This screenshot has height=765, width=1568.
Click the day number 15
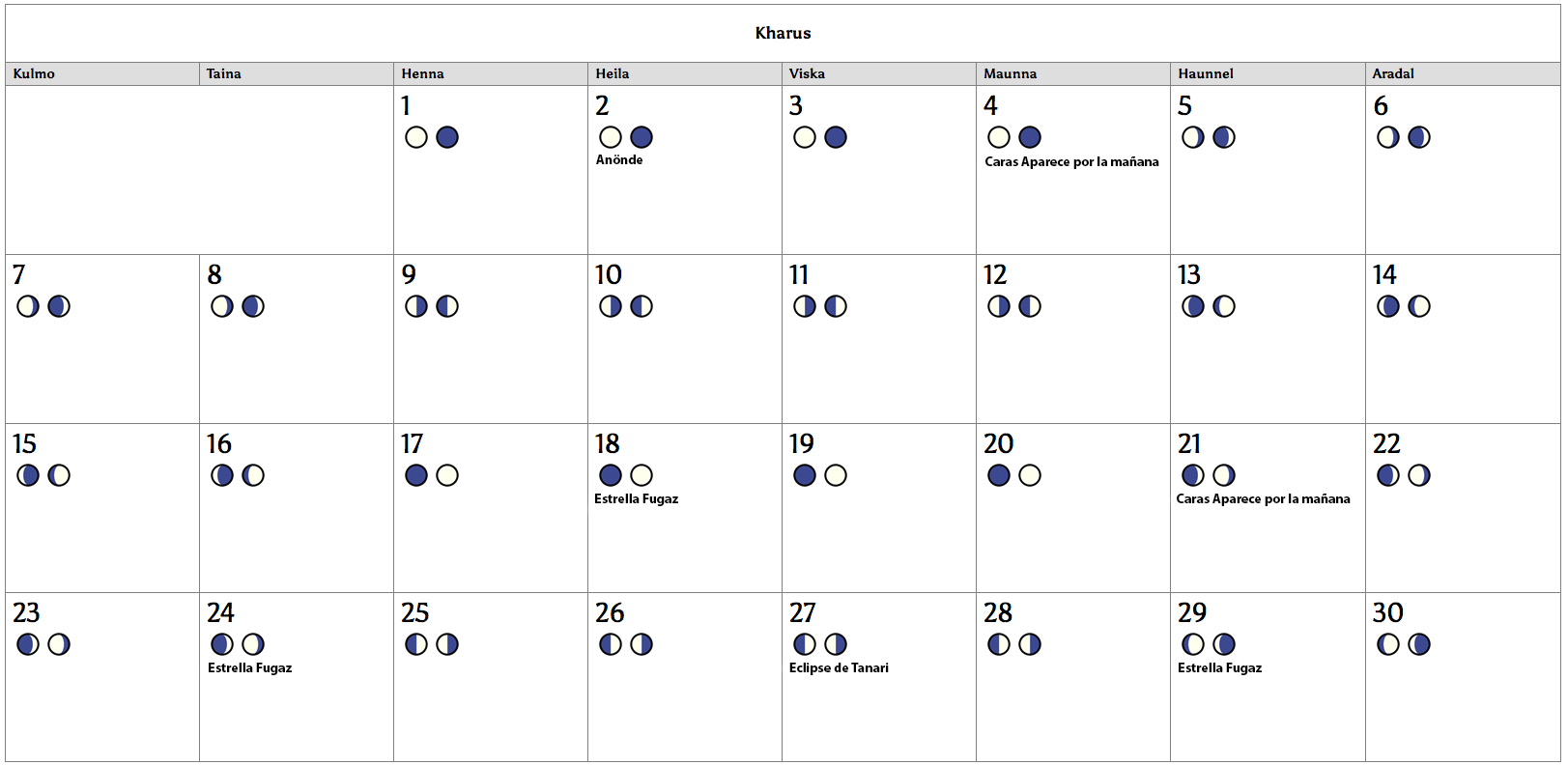click(24, 444)
